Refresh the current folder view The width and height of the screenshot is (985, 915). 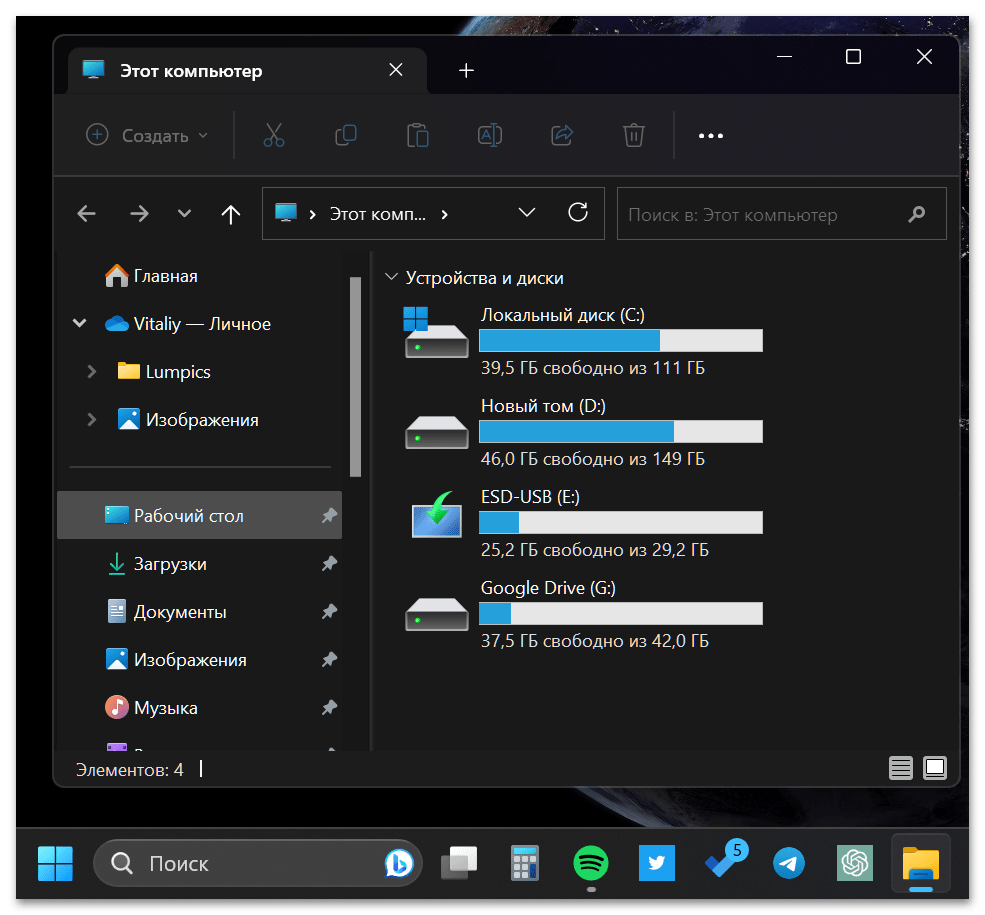(577, 213)
